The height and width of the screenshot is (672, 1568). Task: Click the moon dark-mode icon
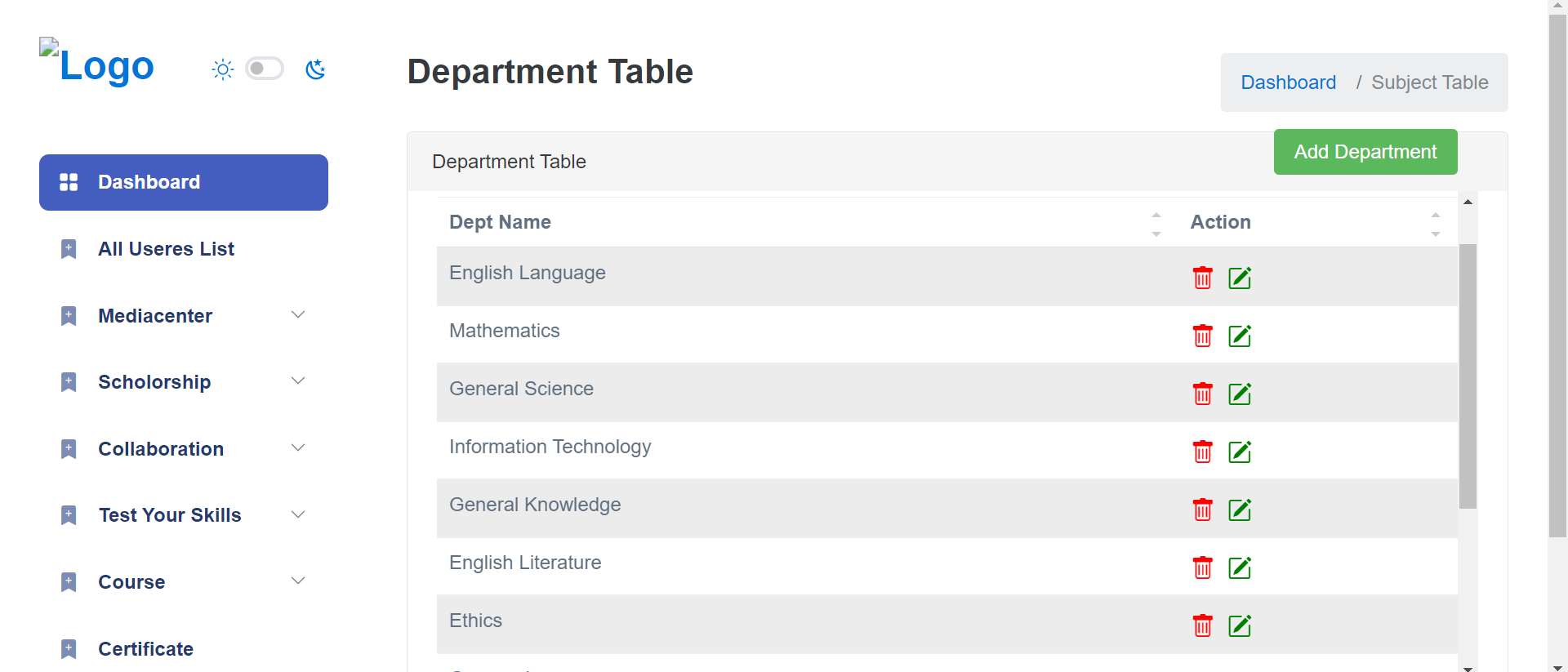(315, 69)
